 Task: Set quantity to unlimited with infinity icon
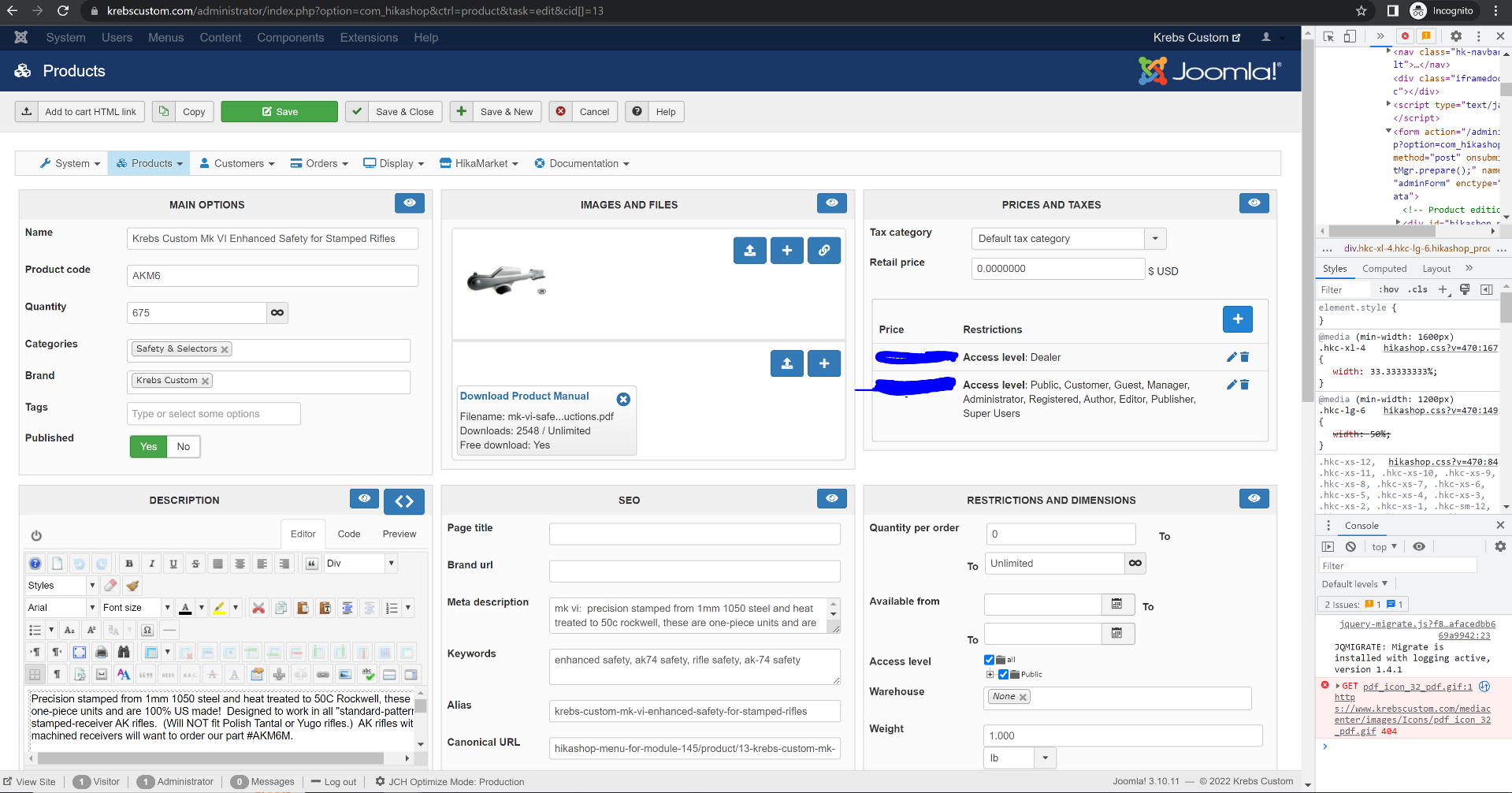coord(277,313)
